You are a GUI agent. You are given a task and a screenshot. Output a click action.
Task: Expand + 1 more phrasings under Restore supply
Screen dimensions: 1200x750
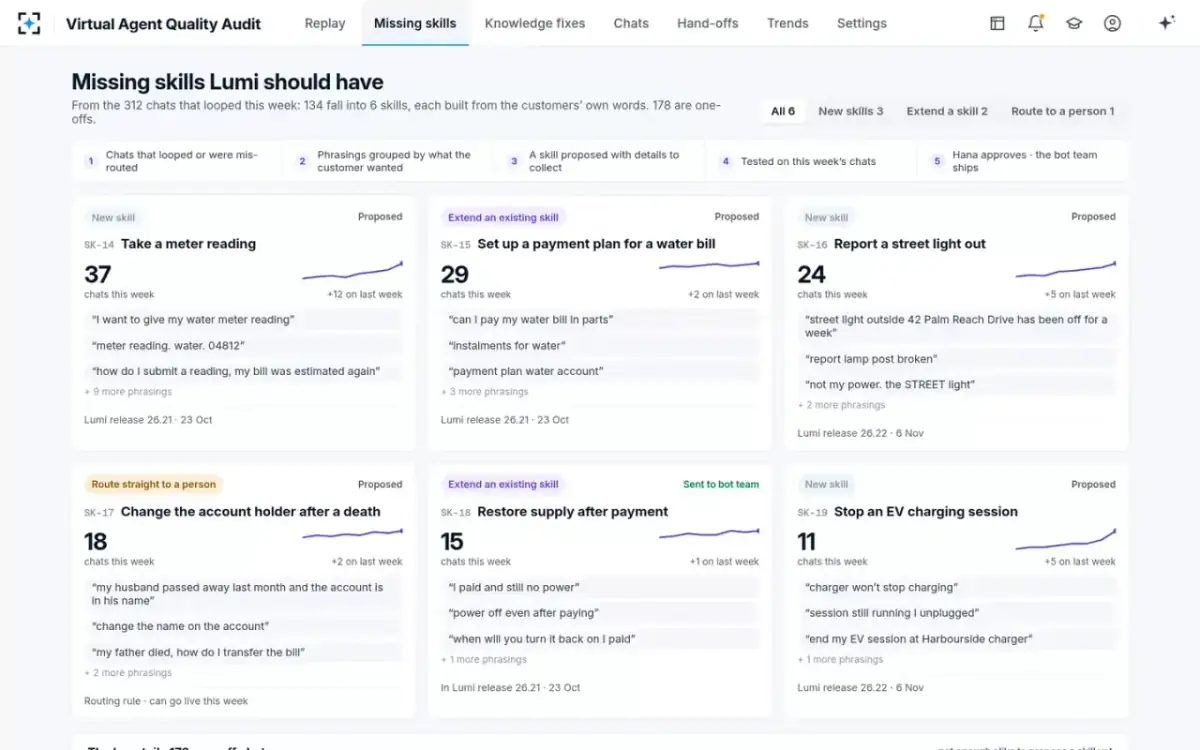click(484, 660)
